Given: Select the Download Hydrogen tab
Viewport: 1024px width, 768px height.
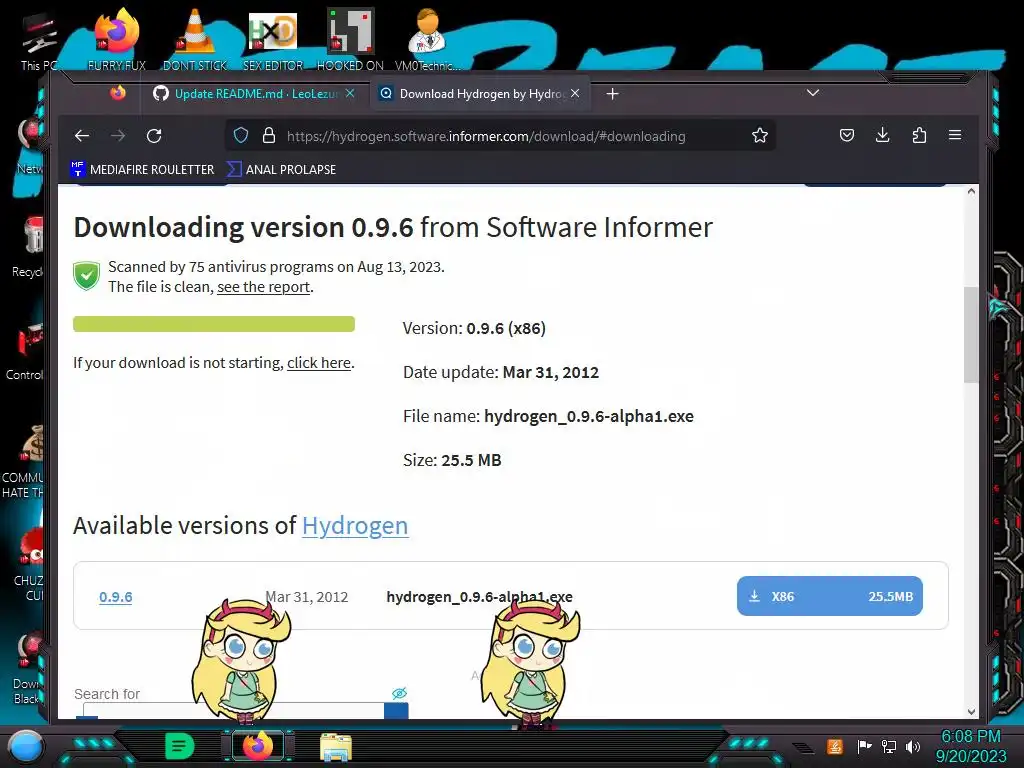Looking at the screenshot, I should click(x=481, y=93).
